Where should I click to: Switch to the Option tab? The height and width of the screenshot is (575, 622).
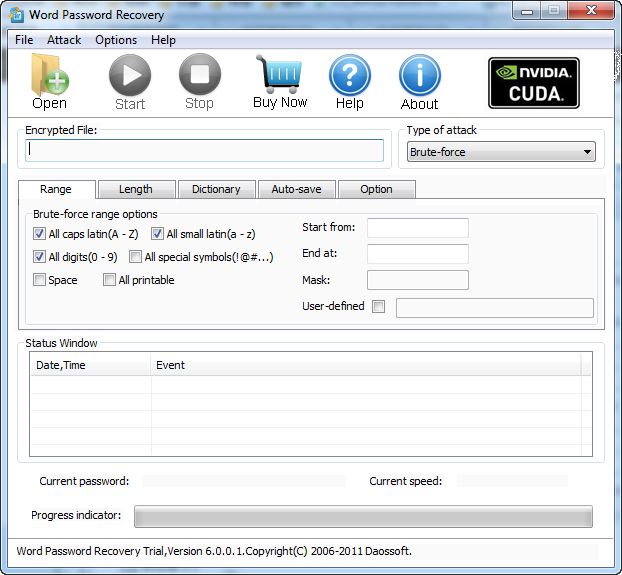point(376,189)
